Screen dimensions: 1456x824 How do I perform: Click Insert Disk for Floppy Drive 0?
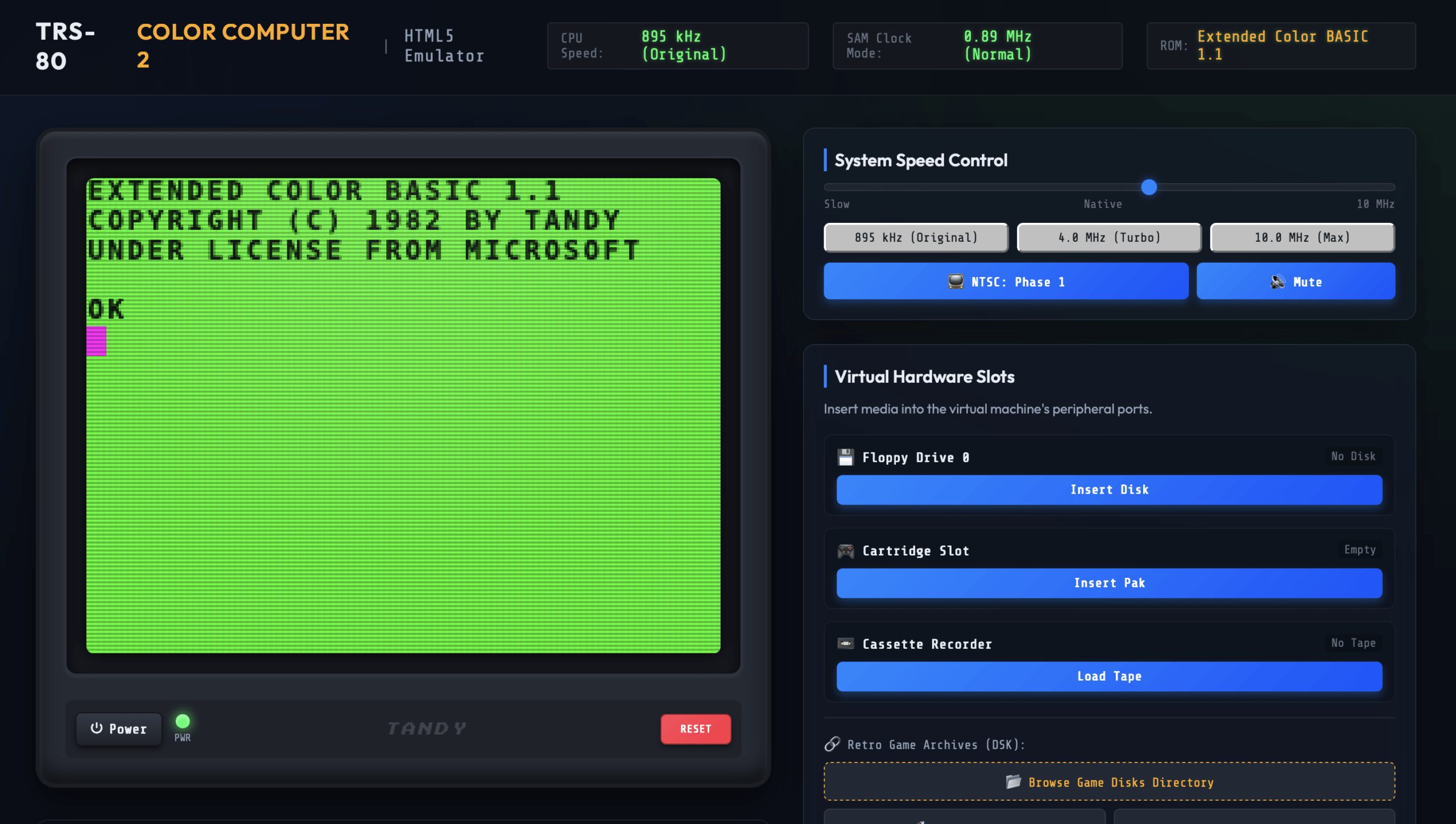(1109, 490)
